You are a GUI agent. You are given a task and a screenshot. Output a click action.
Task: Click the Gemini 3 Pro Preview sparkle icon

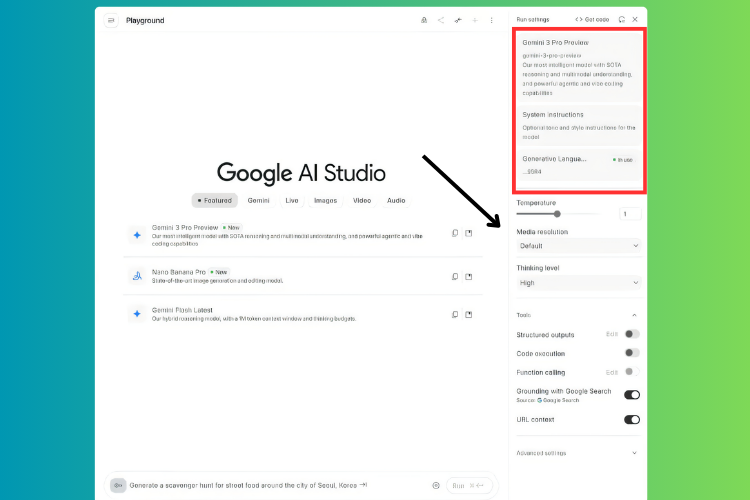point(137,235)
